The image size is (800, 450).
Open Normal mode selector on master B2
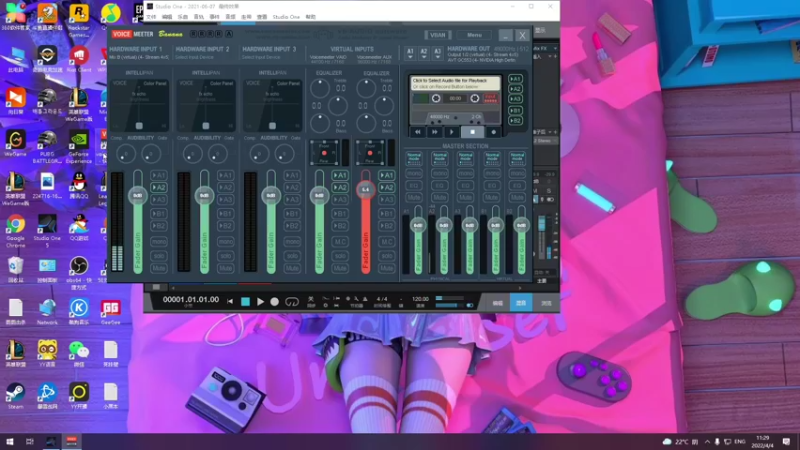click(517, 158)
